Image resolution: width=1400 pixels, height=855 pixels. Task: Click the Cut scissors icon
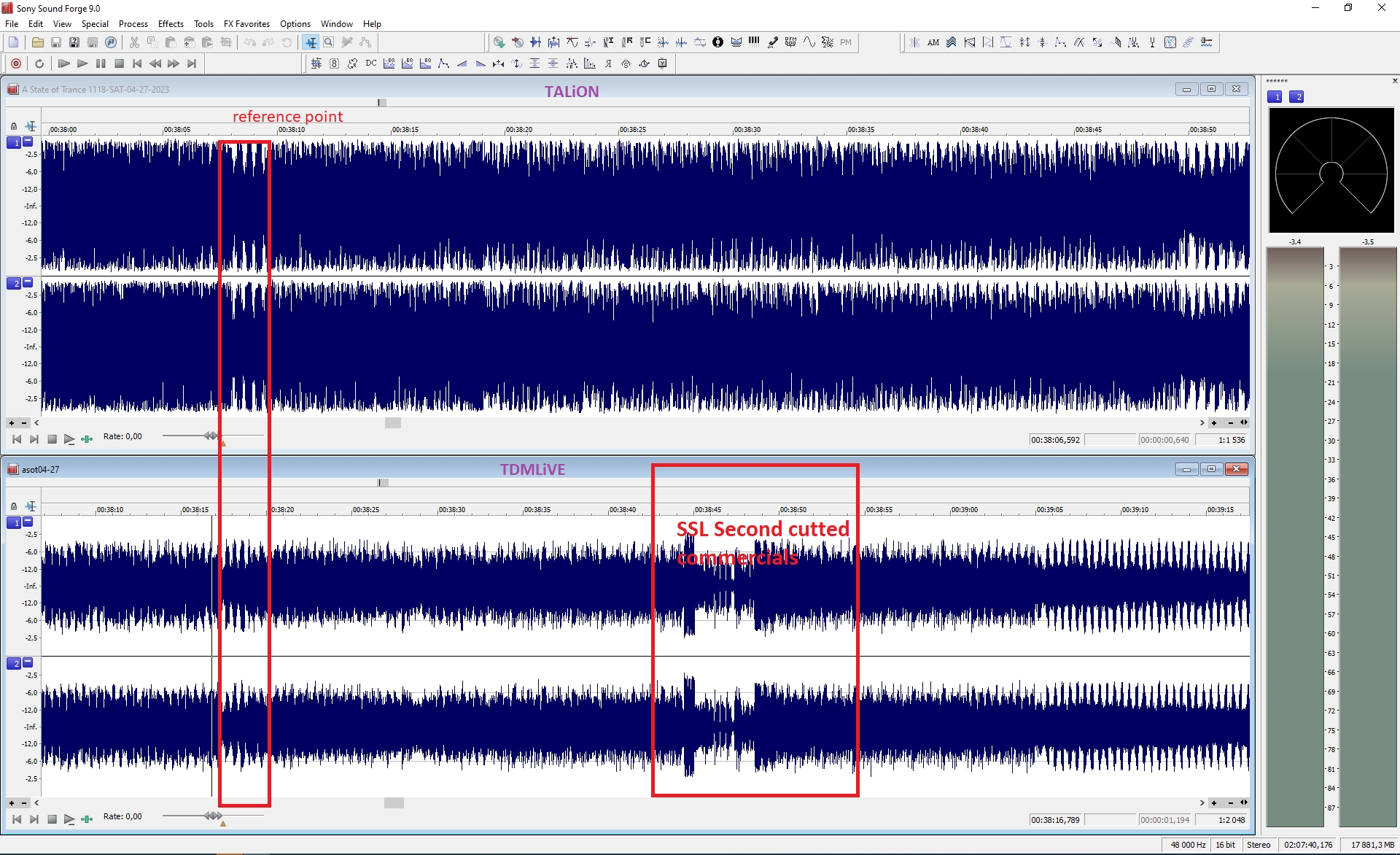point(134,42)
